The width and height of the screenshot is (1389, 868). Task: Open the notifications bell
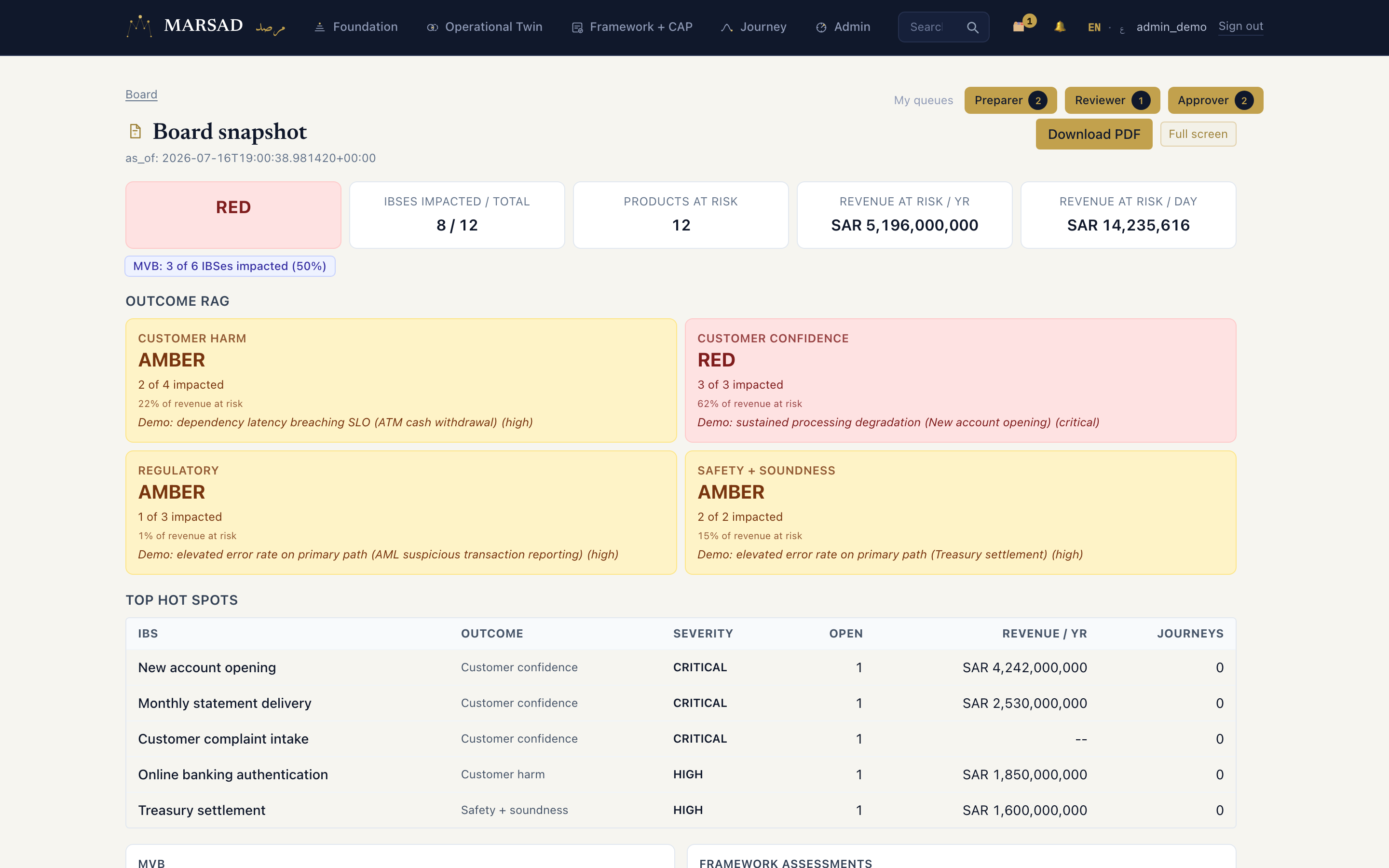[1060, 27]
